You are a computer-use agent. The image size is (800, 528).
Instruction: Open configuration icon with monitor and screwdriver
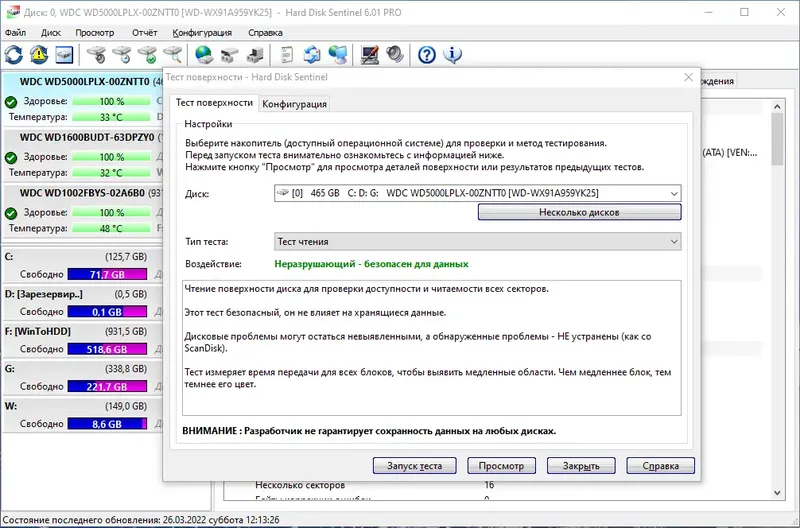(369, 55)
